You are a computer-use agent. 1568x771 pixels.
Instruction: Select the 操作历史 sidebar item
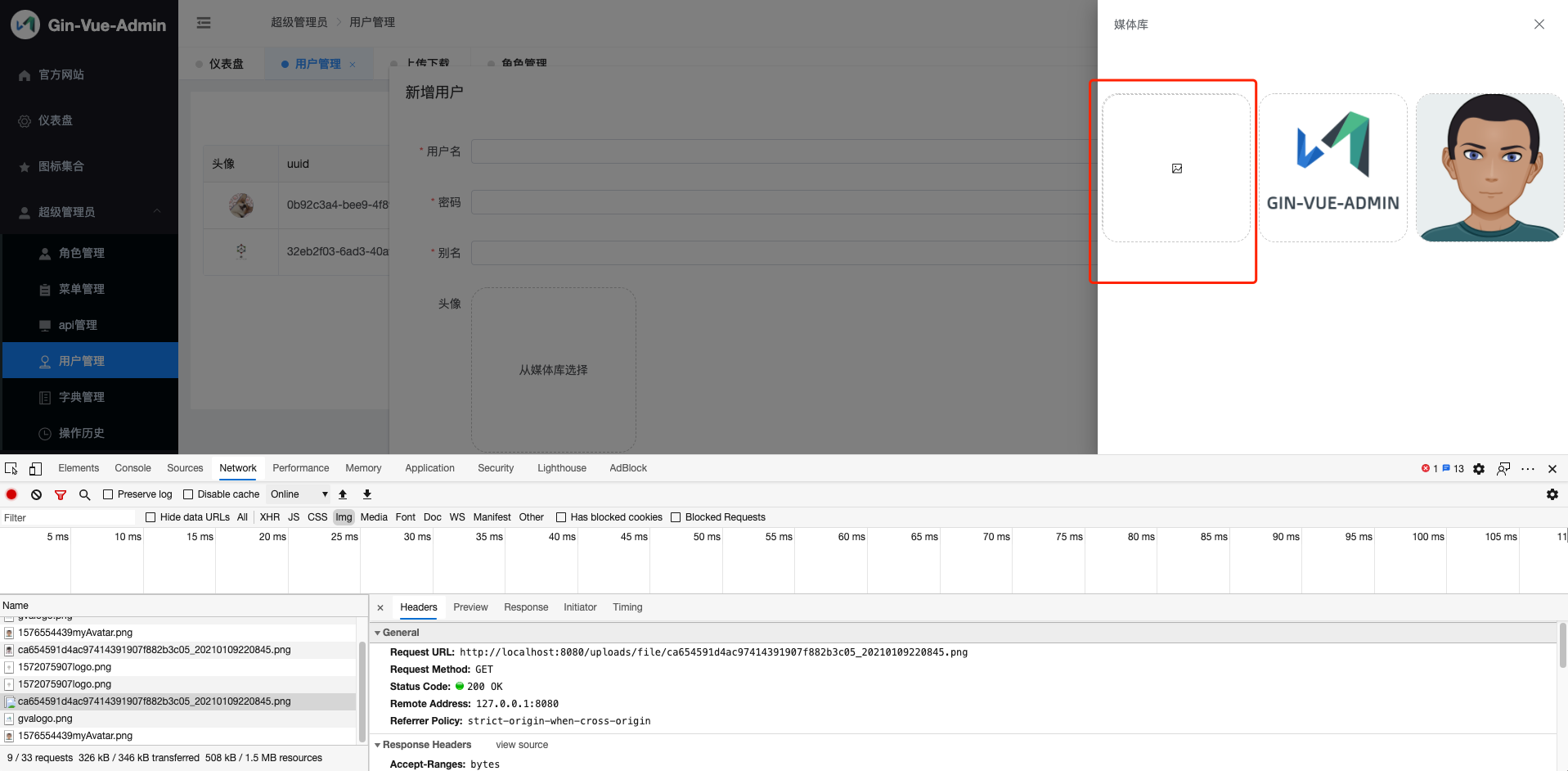point(80,432)
